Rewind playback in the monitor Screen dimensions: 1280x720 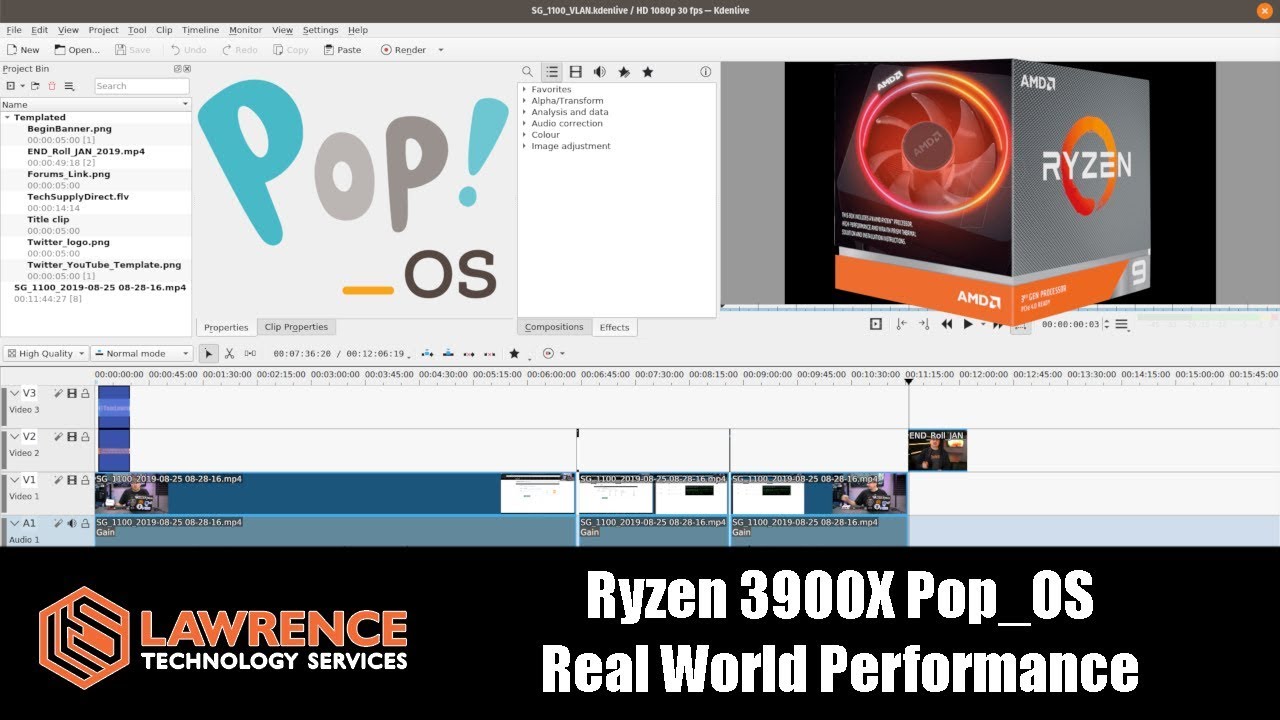[946, 324]
